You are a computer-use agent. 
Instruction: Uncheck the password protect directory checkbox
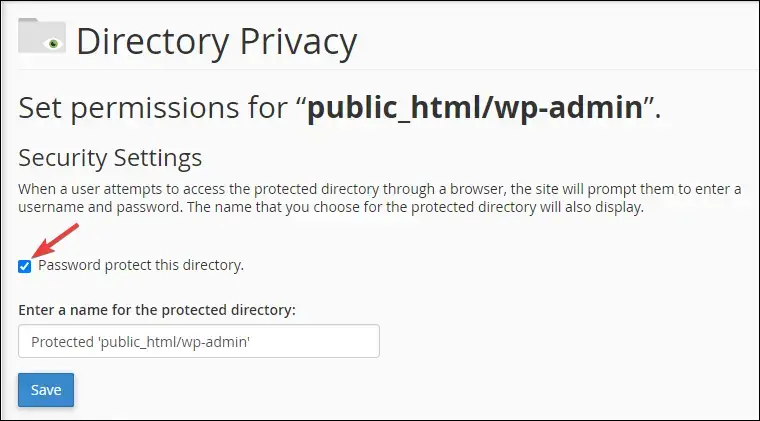24,266
